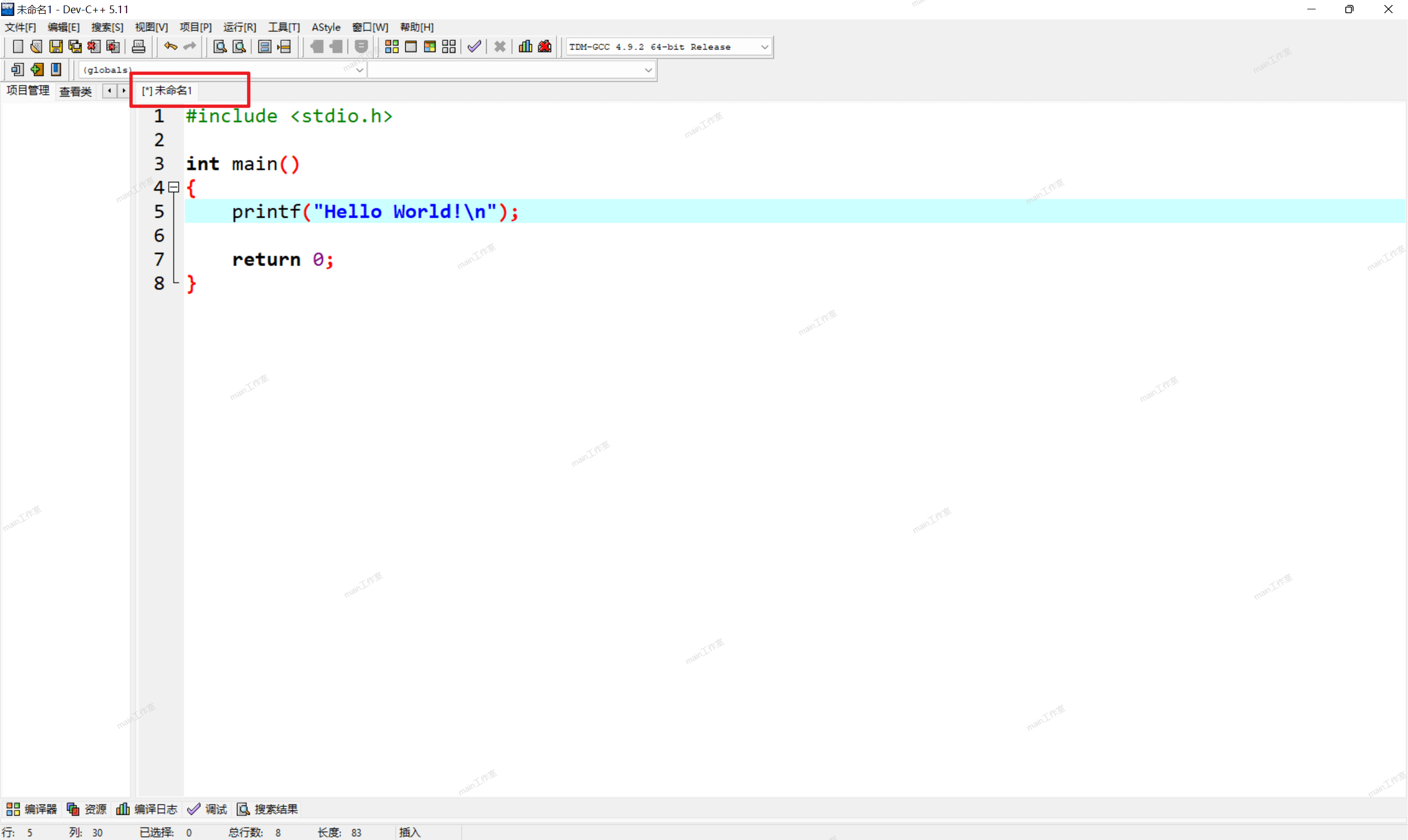Open the Find dialog with magnifier icon
1408x840 pixels.
219,46
